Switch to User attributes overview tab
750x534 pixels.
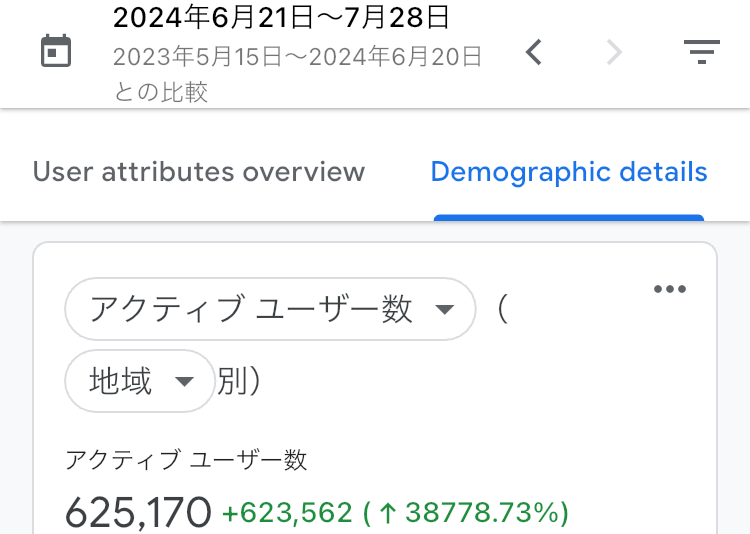point(199,172)
